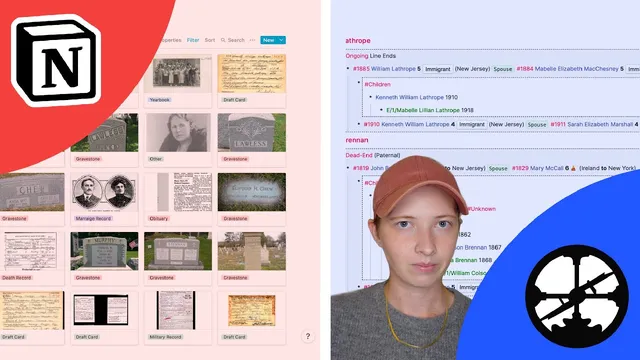Open the Kenneth William Lathrope 1910 entry
This screenshot has height=360, width=640.
pyautogui.click(x=416, y=97)
